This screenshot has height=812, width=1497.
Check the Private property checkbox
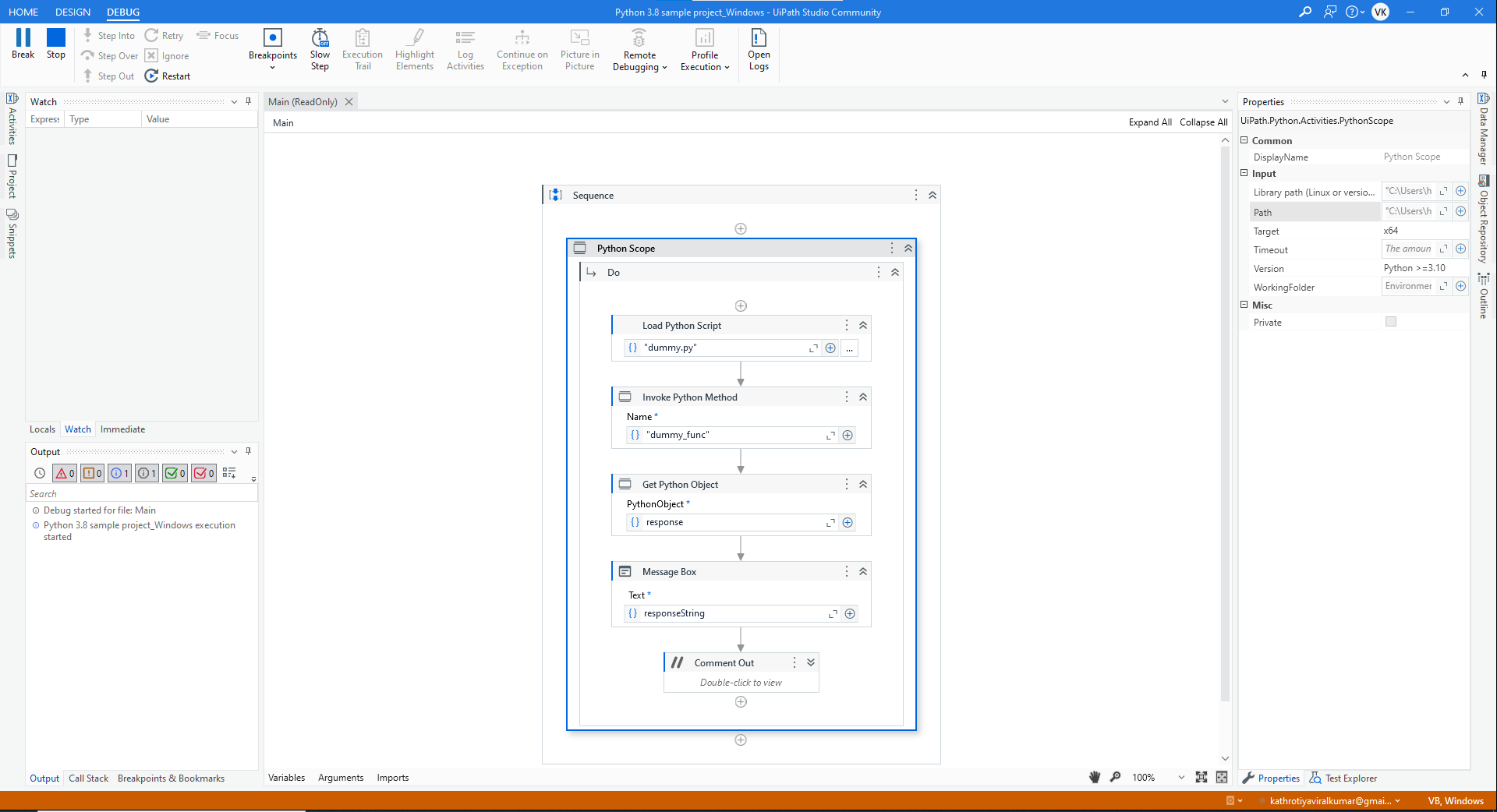pos(1391,322)
